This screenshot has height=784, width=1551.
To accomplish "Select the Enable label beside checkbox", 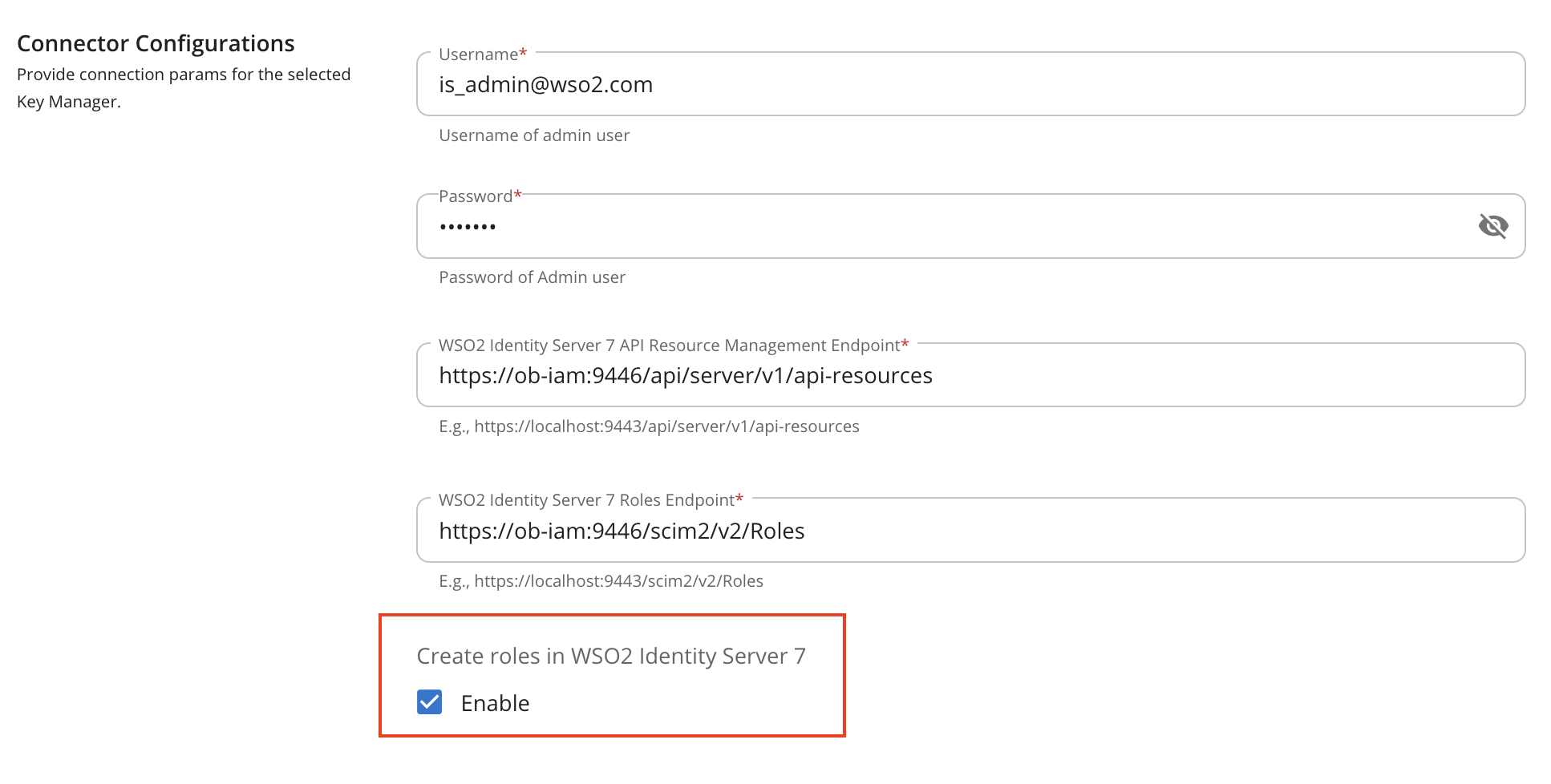I will click(x=495, y=703).
